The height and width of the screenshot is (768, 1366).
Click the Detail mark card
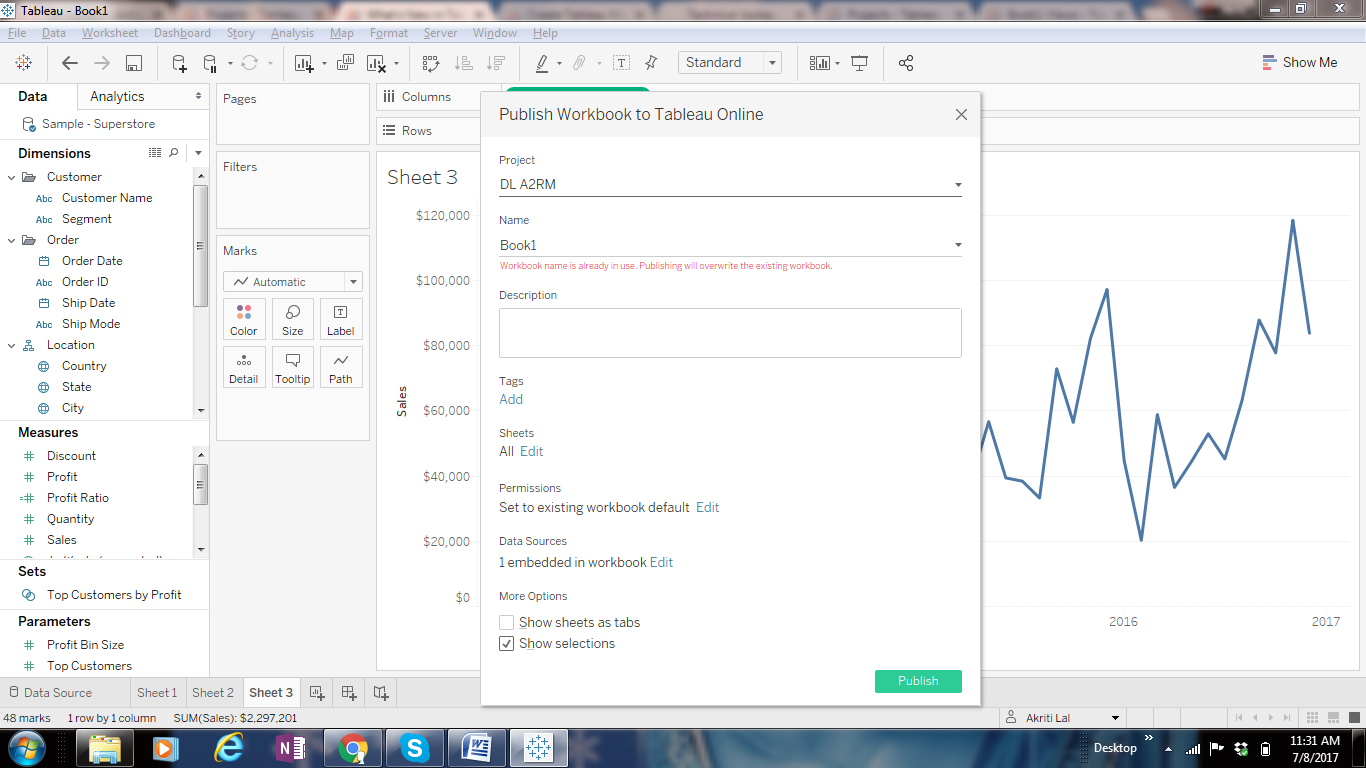pyautogui.click(x=244, y=367)
